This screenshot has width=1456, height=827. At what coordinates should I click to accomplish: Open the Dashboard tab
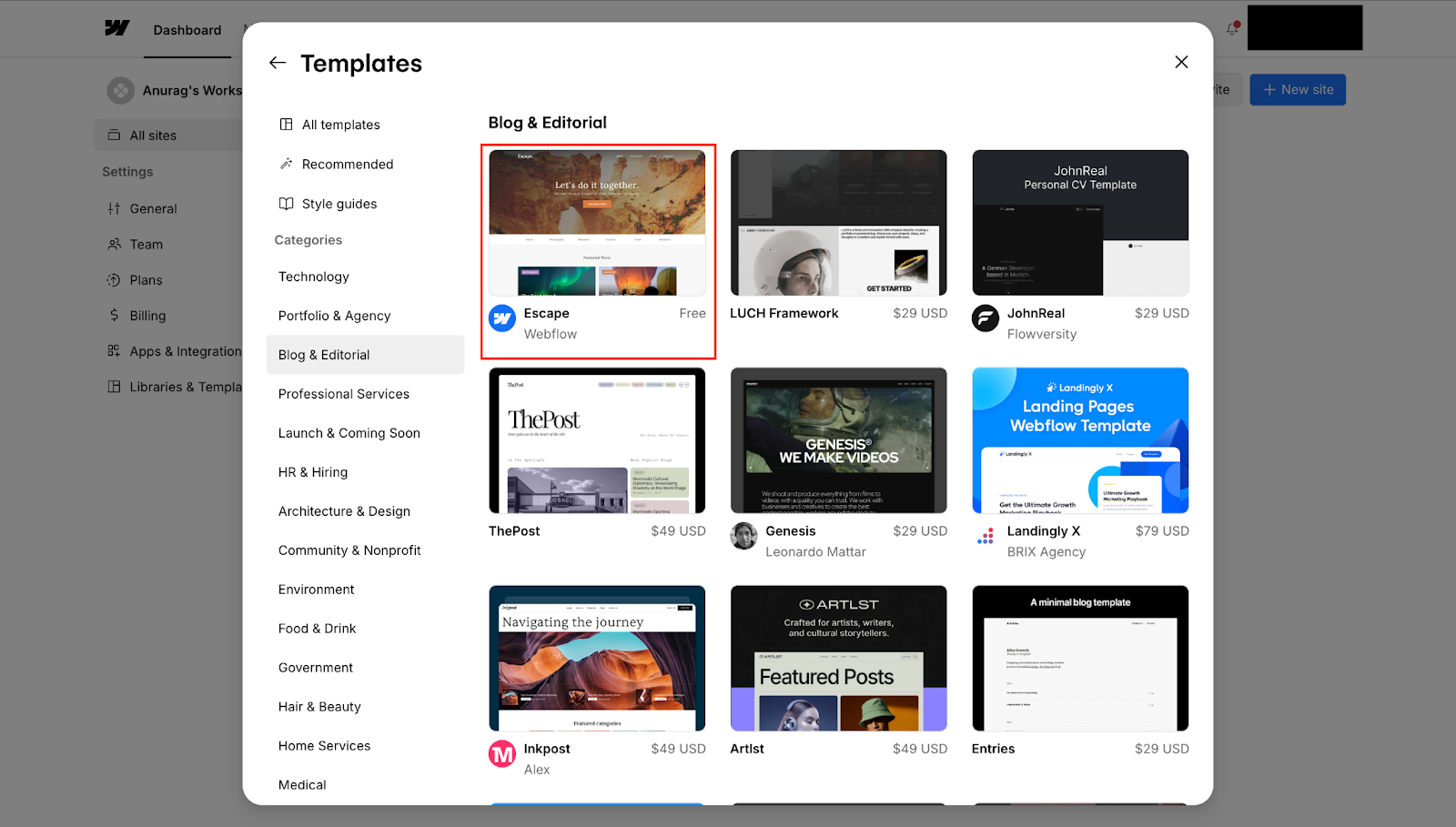point(187,30)
